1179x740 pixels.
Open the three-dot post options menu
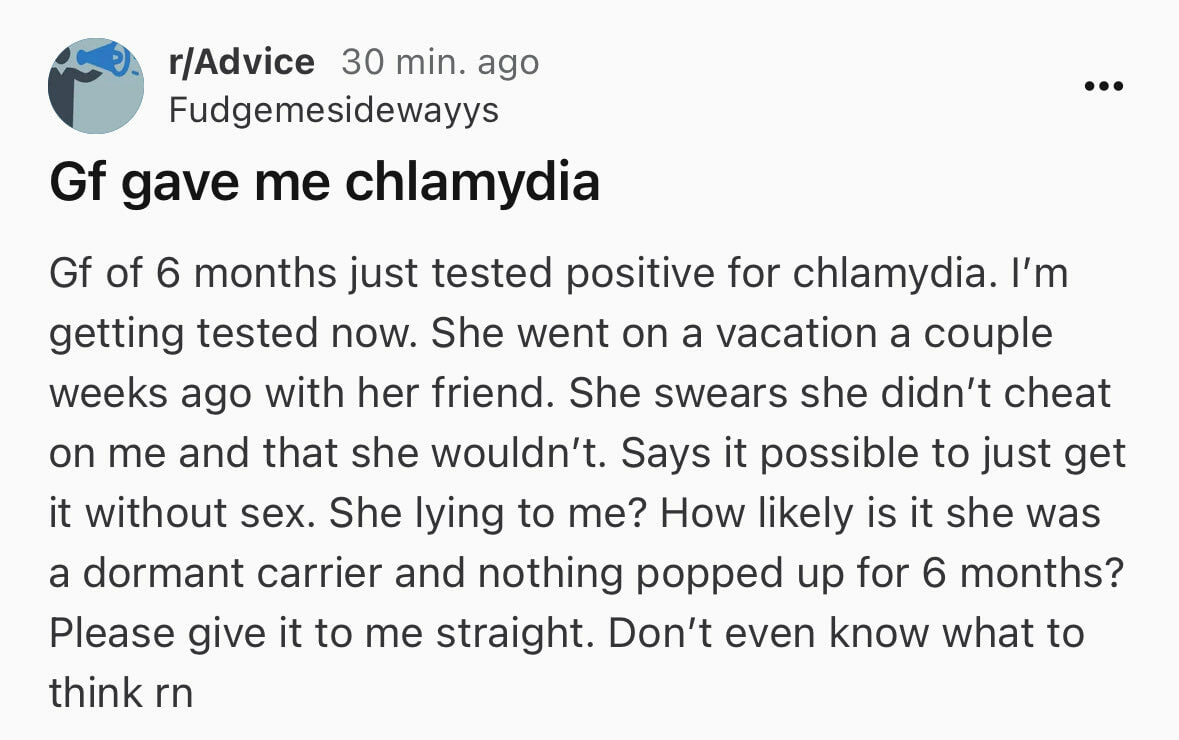tap(1104, 86)
